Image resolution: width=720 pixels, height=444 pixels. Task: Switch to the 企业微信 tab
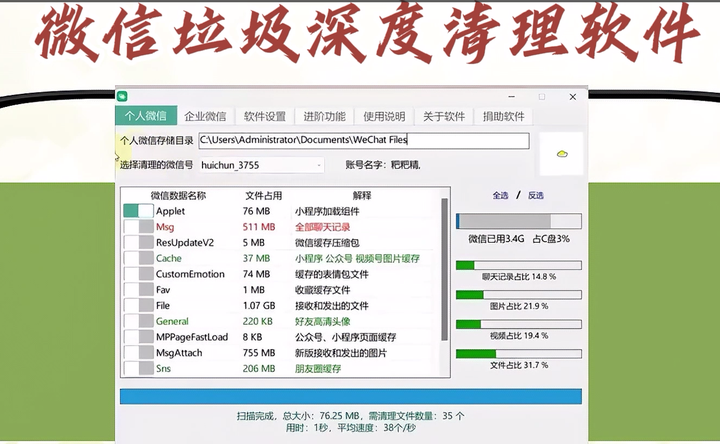point(205,116)
